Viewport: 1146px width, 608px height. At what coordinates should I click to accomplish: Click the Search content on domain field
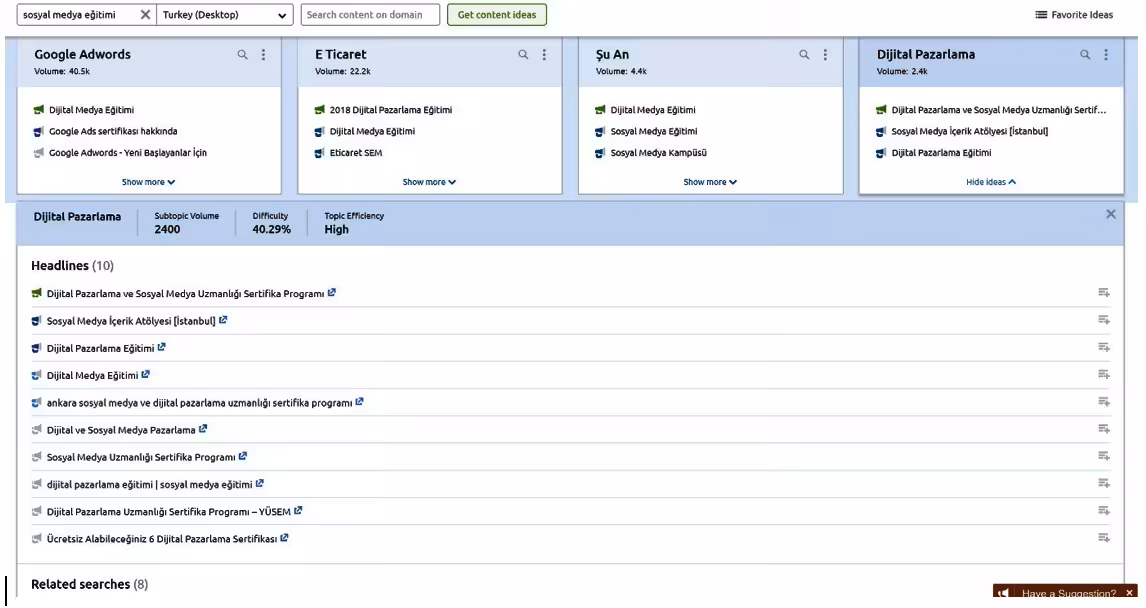click(x=370, y=15)
